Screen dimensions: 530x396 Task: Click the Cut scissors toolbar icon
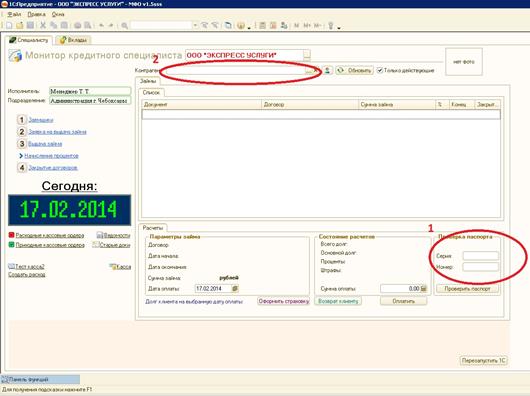pyautogui.click(x=43, y=25)
